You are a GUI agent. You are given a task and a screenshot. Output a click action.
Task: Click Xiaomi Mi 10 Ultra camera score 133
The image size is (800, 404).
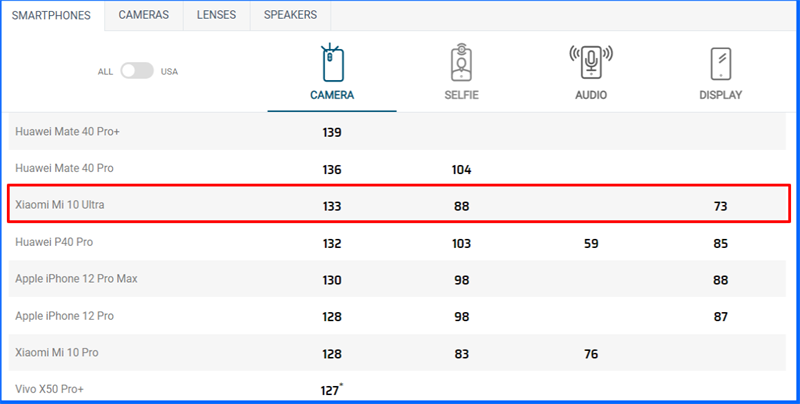point(332,207)
